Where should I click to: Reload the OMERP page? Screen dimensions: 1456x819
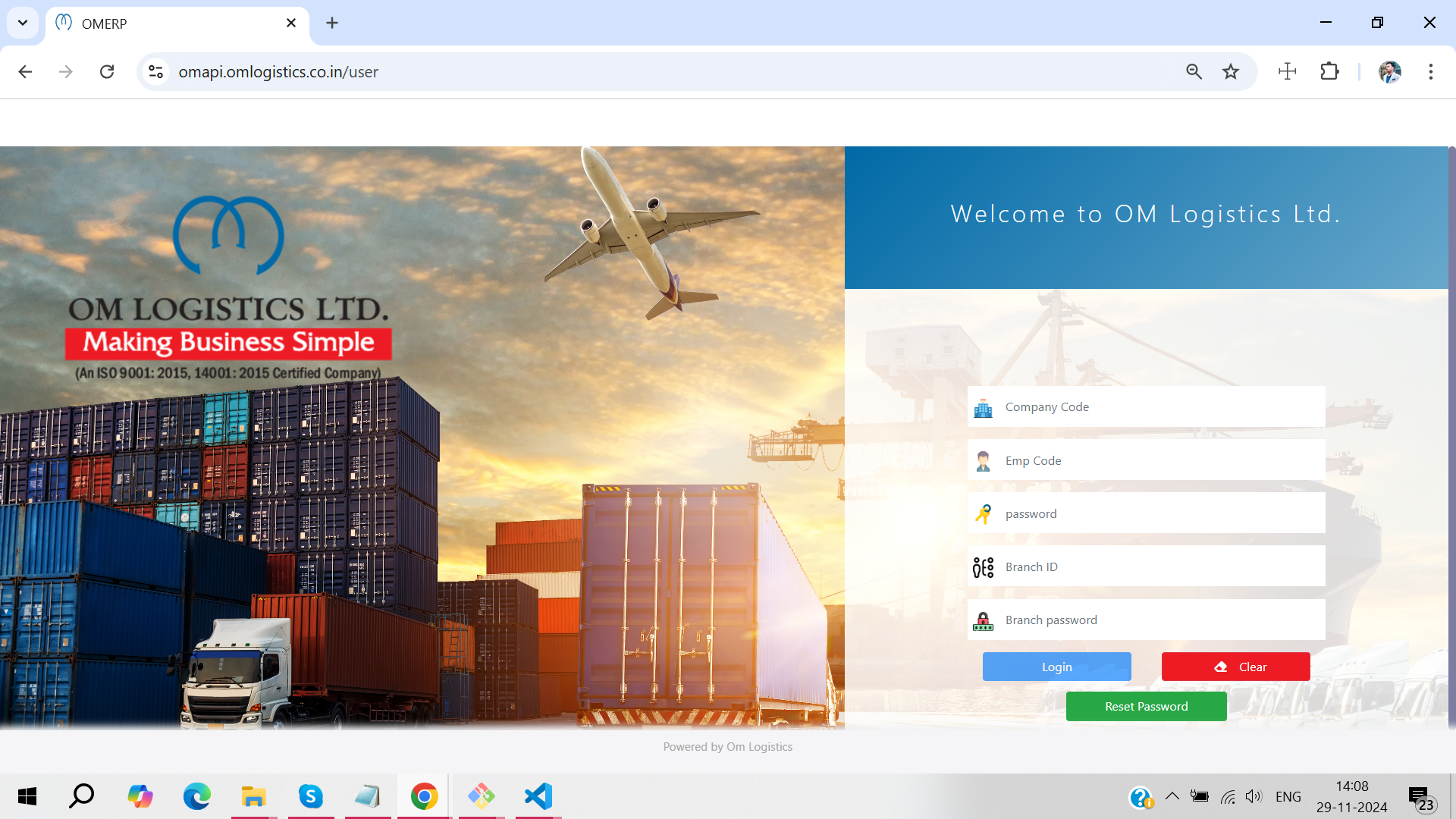click(x=107, y=71)
